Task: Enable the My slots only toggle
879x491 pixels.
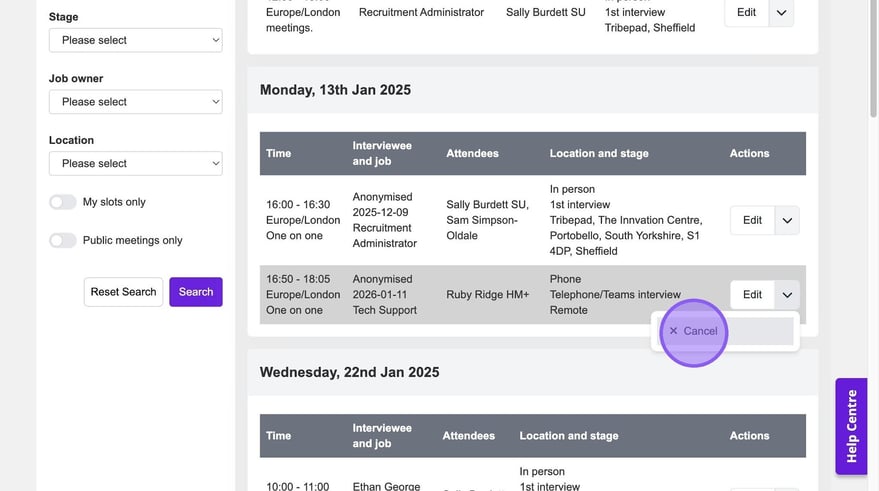Action: pyautogui.click(x=63, y=202)
